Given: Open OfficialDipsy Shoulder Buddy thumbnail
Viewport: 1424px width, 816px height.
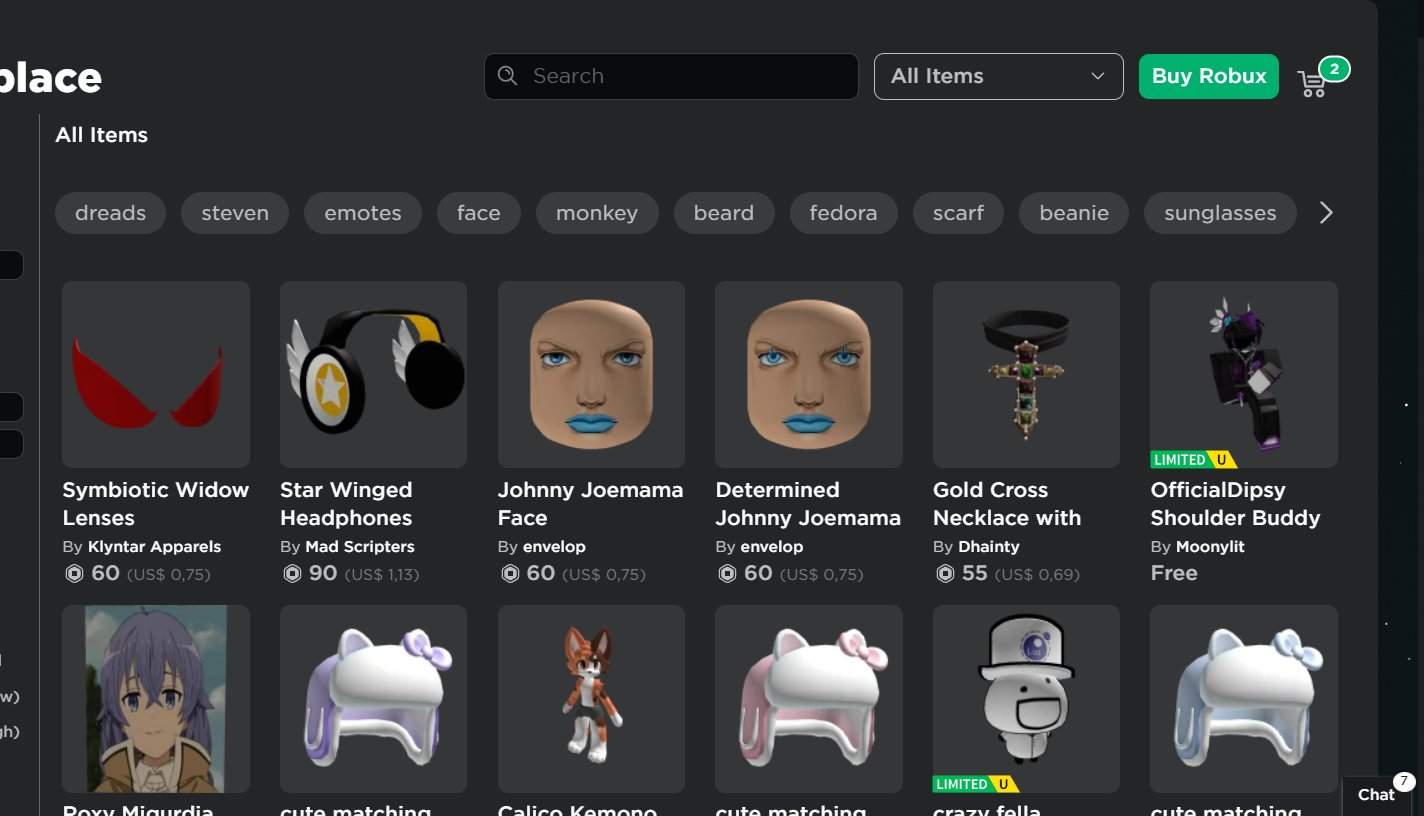Looking at the screenshot, I should 1244,374.
